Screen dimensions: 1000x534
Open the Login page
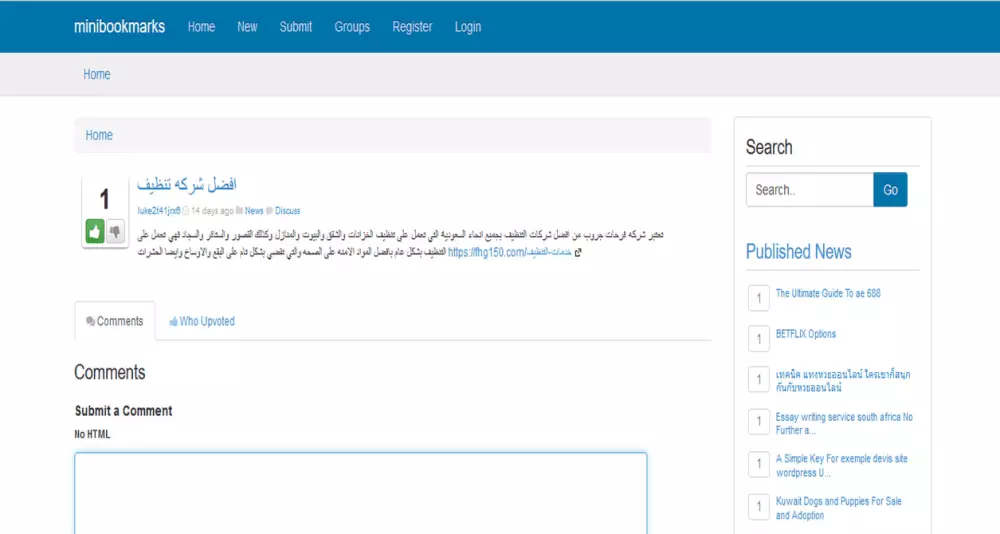(x=468, y=27)
